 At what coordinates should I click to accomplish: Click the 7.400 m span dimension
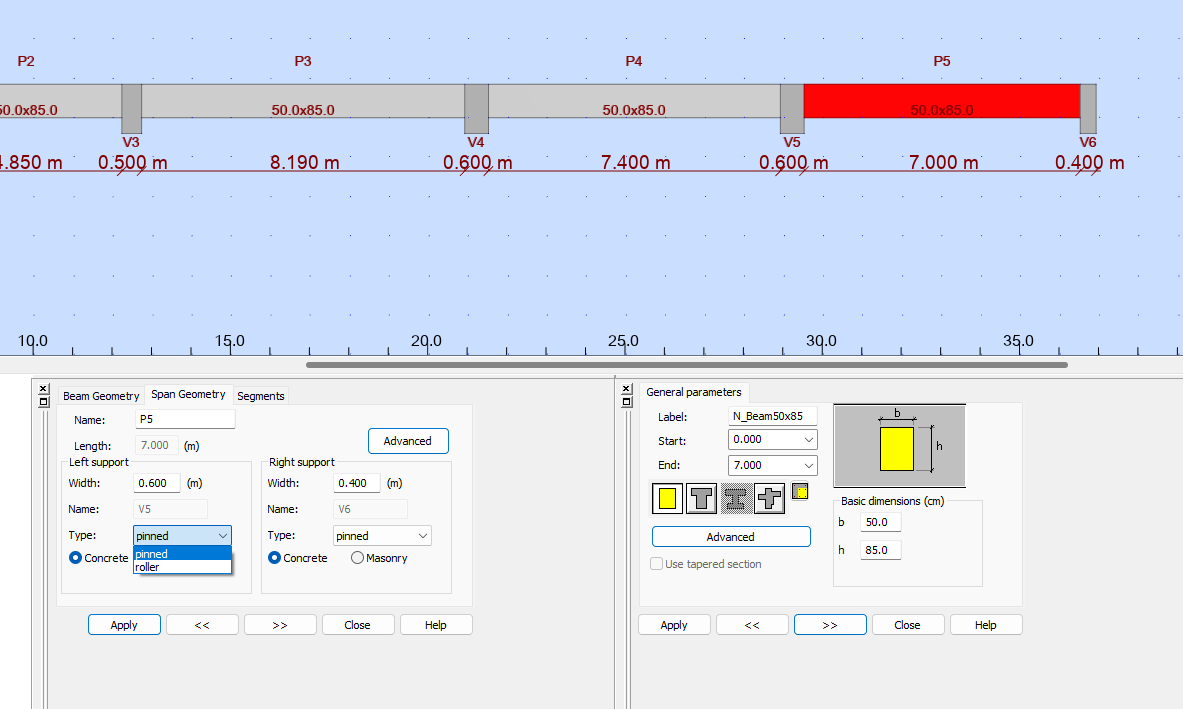click(636, 163)
